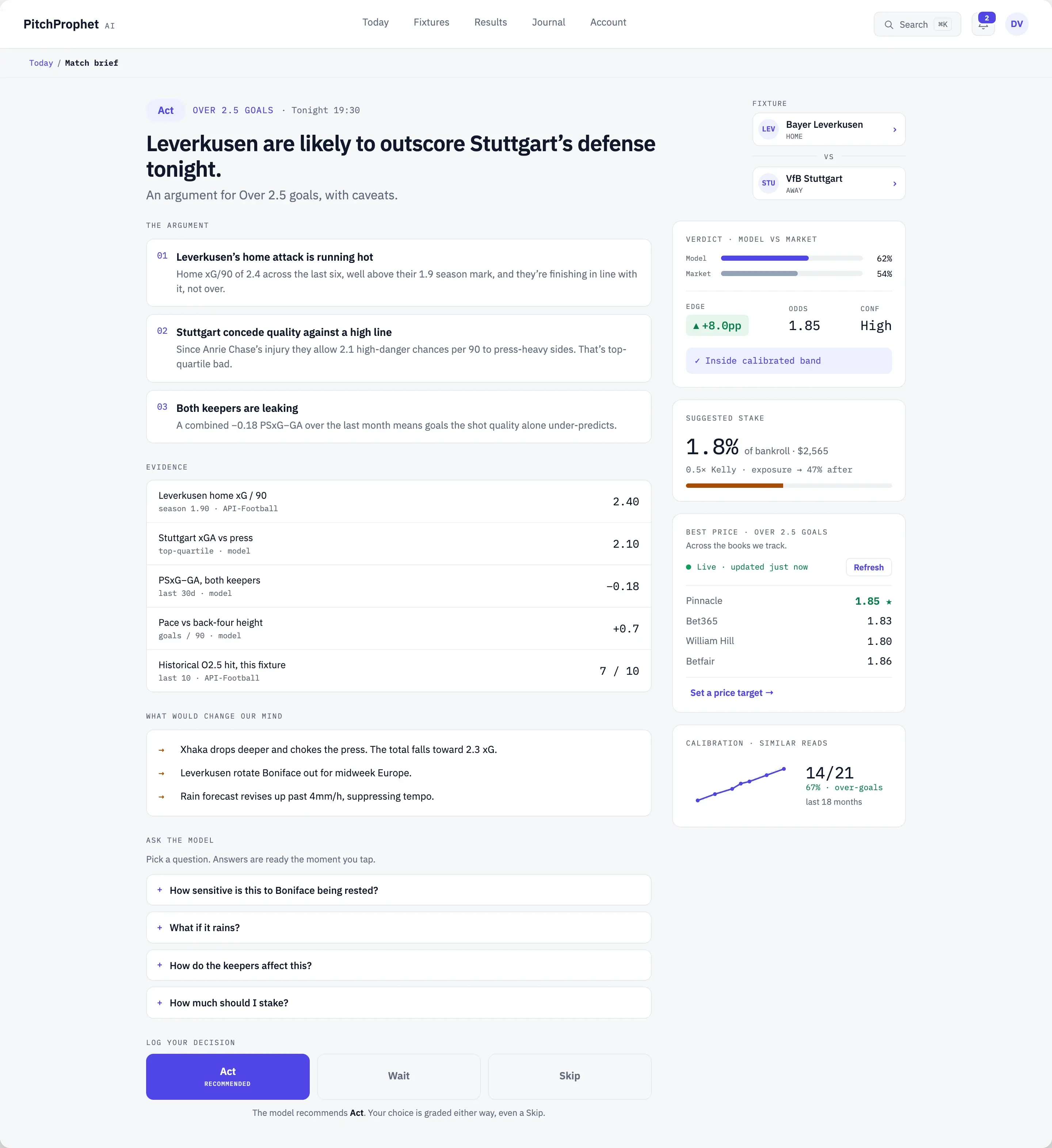
Task: Open the notifications bell icon
Action: point(983,24)
